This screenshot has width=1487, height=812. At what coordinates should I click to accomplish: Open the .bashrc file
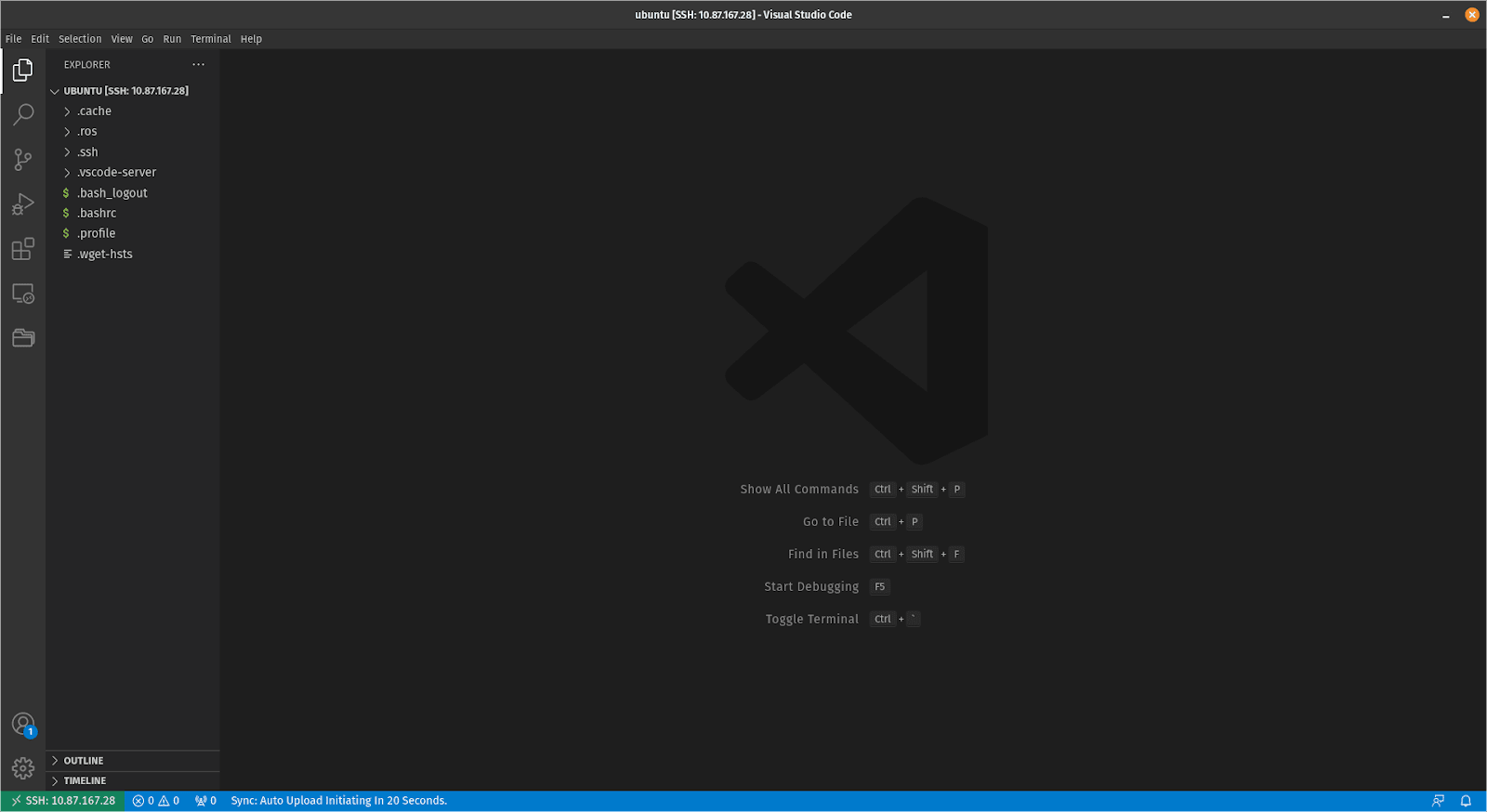(132, 213)
